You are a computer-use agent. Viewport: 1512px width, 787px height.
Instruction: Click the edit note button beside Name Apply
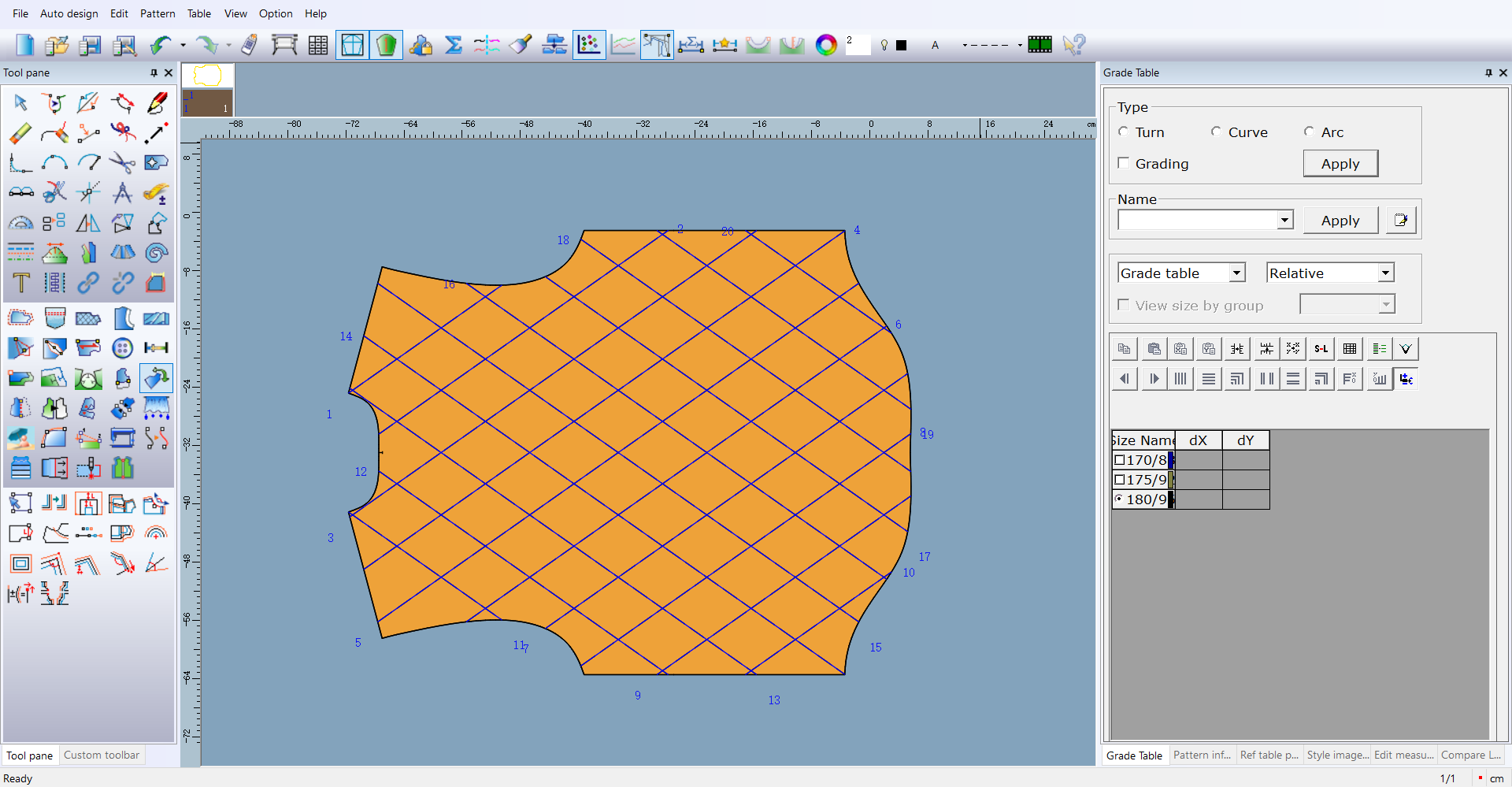[1401, 220]
